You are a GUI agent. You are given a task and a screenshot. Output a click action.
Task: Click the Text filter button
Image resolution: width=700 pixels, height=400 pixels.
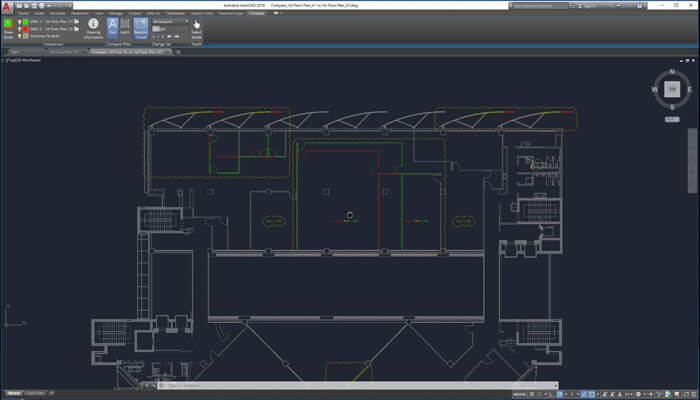(x=112, y=28)
